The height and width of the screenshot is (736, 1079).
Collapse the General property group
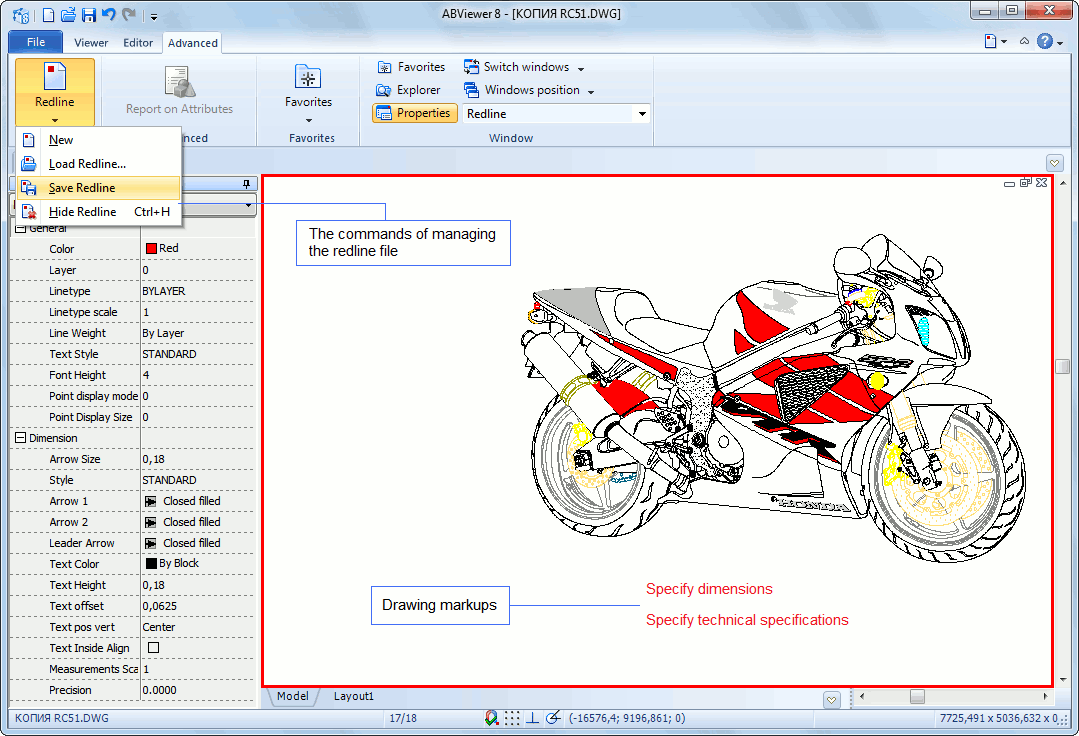(x=21, y=228)
